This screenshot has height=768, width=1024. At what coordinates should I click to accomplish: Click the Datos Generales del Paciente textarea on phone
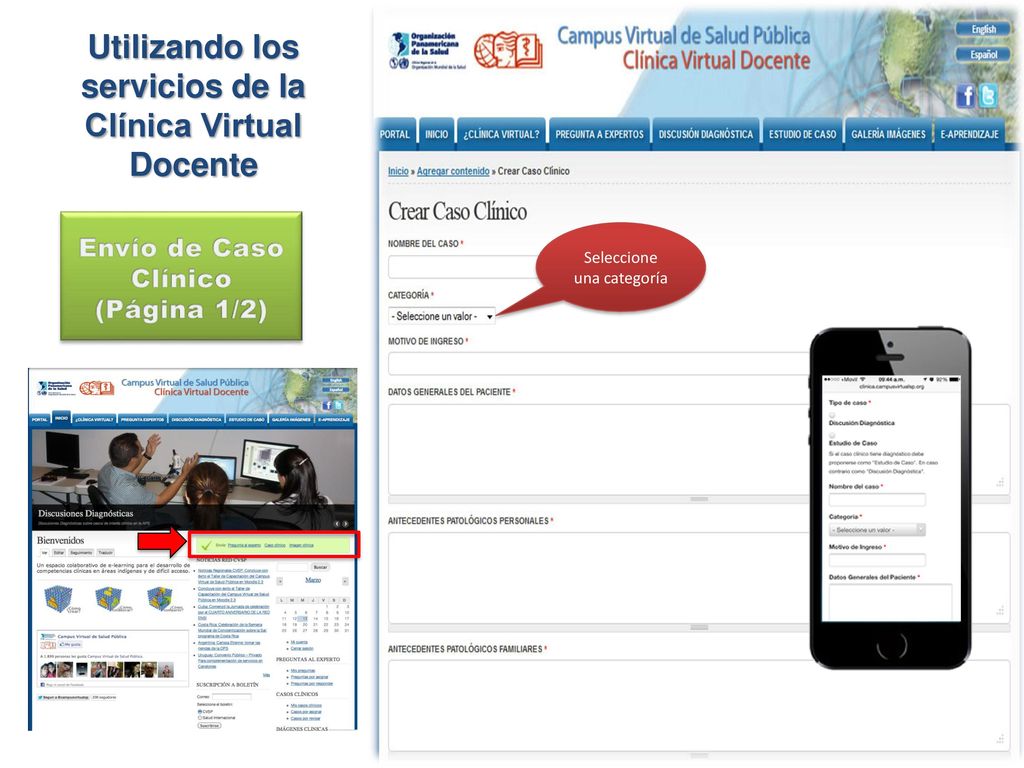[890, 602]
